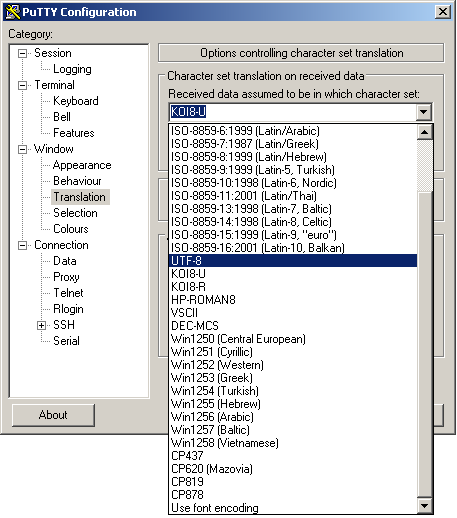Collapse the Window tree node
The width and height of the screenshot is (457, 518).
coord(22,149)
